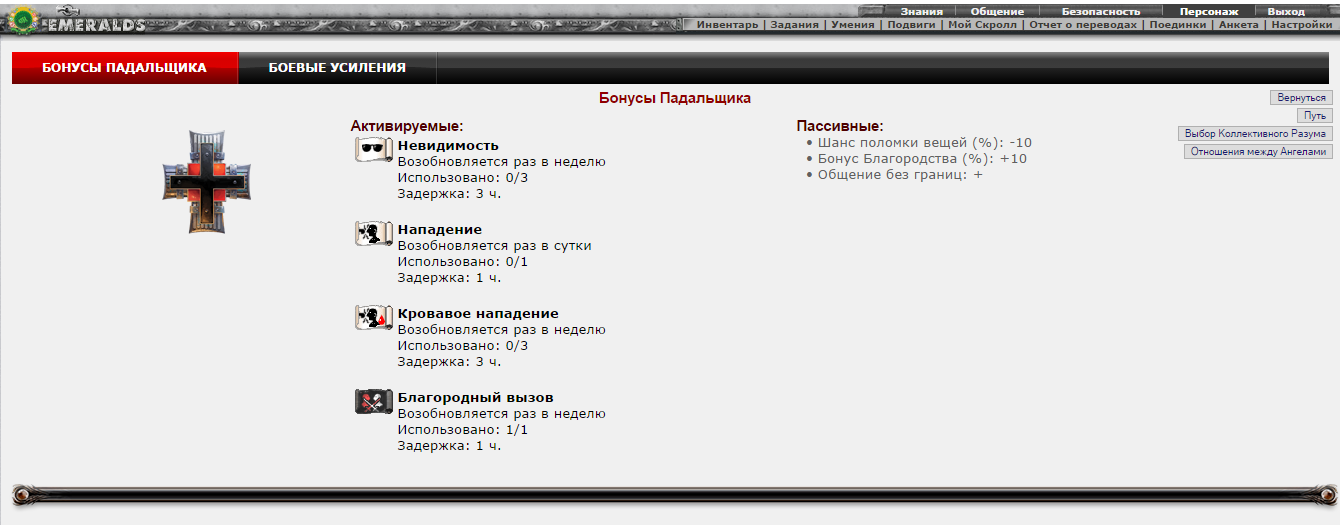Click the Путь button
This screenshot has height=525, width=1340.
coord(1314,116)
